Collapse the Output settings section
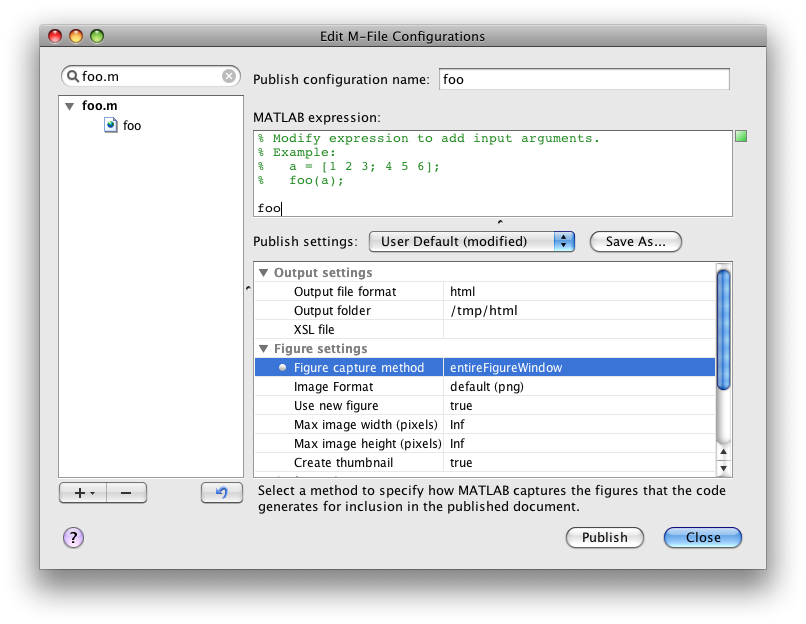The height and width of the screenshot is (624, 806). click(x=264, y=272)
